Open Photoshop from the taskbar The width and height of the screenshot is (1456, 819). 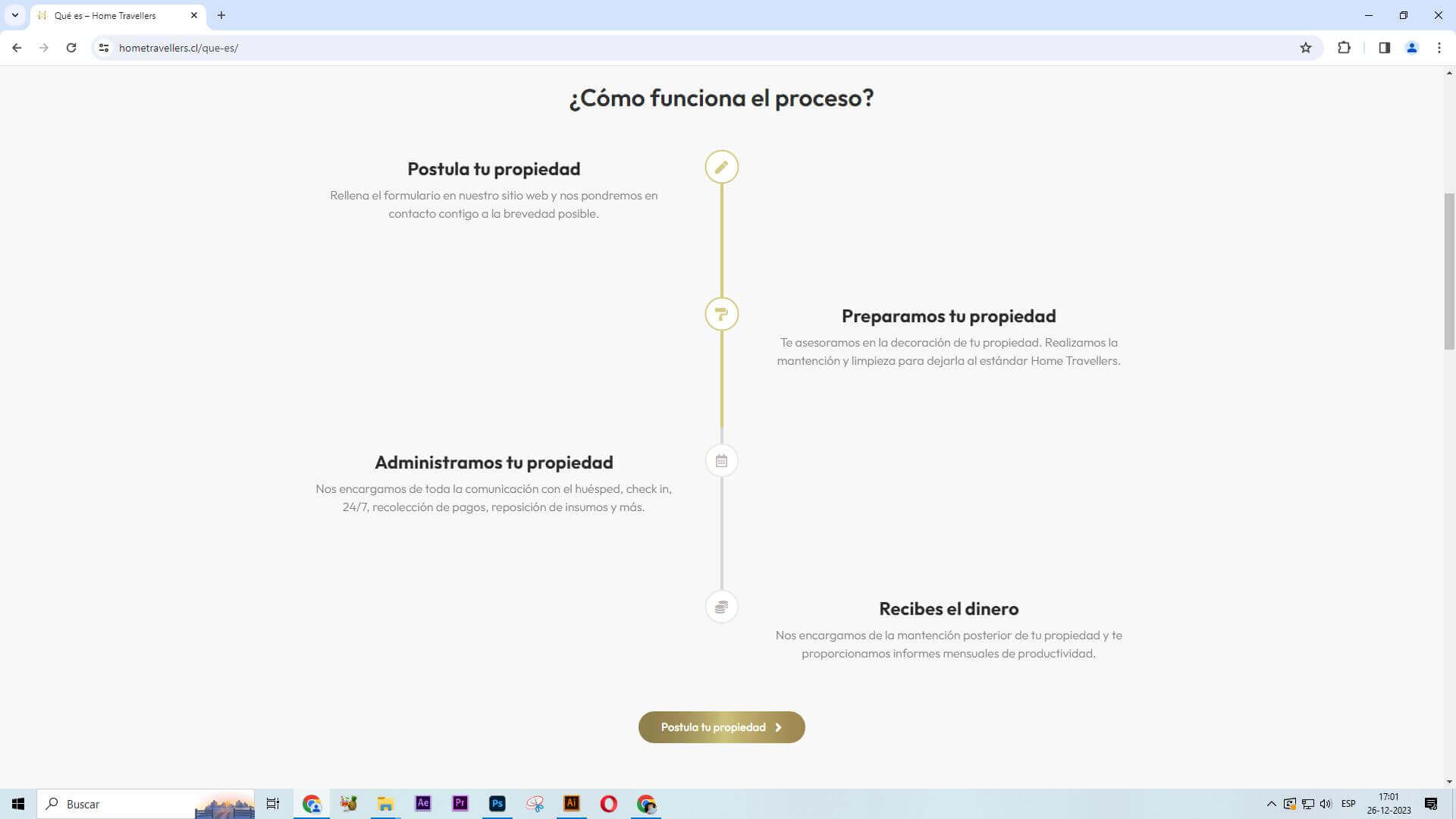click(x=497, y=803)
